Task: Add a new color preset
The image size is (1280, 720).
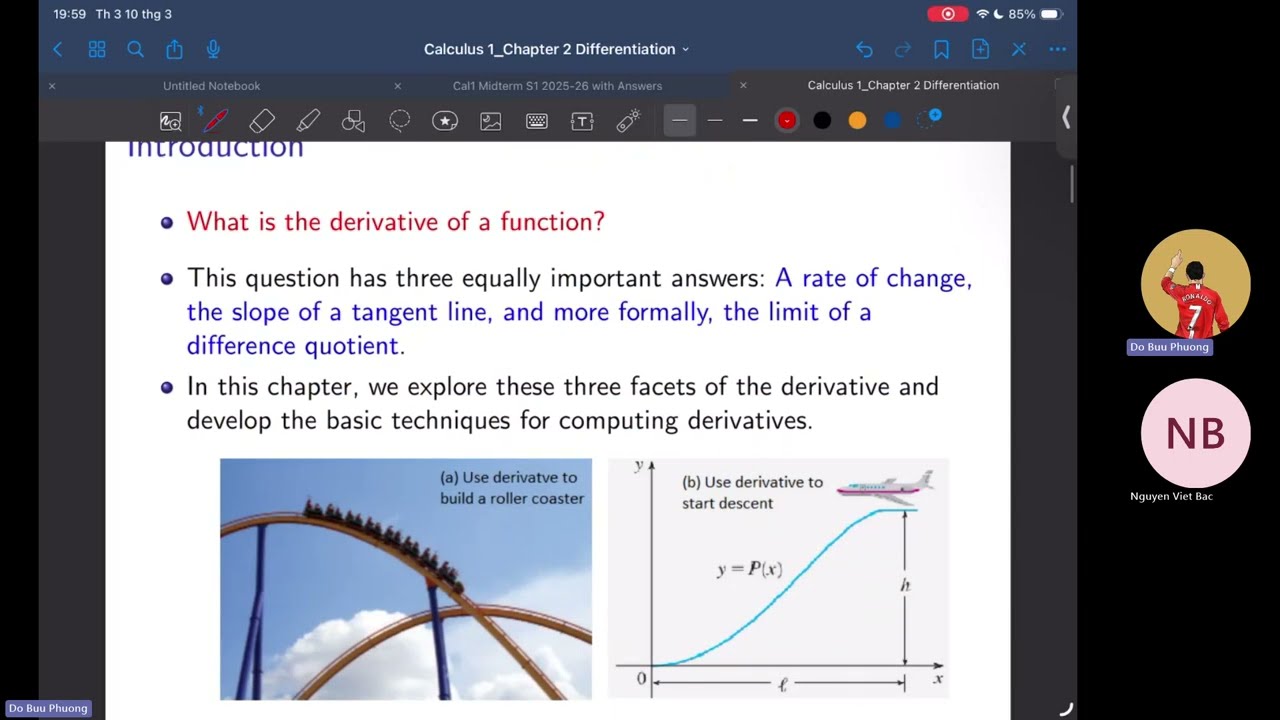Action: click(930, 119)
